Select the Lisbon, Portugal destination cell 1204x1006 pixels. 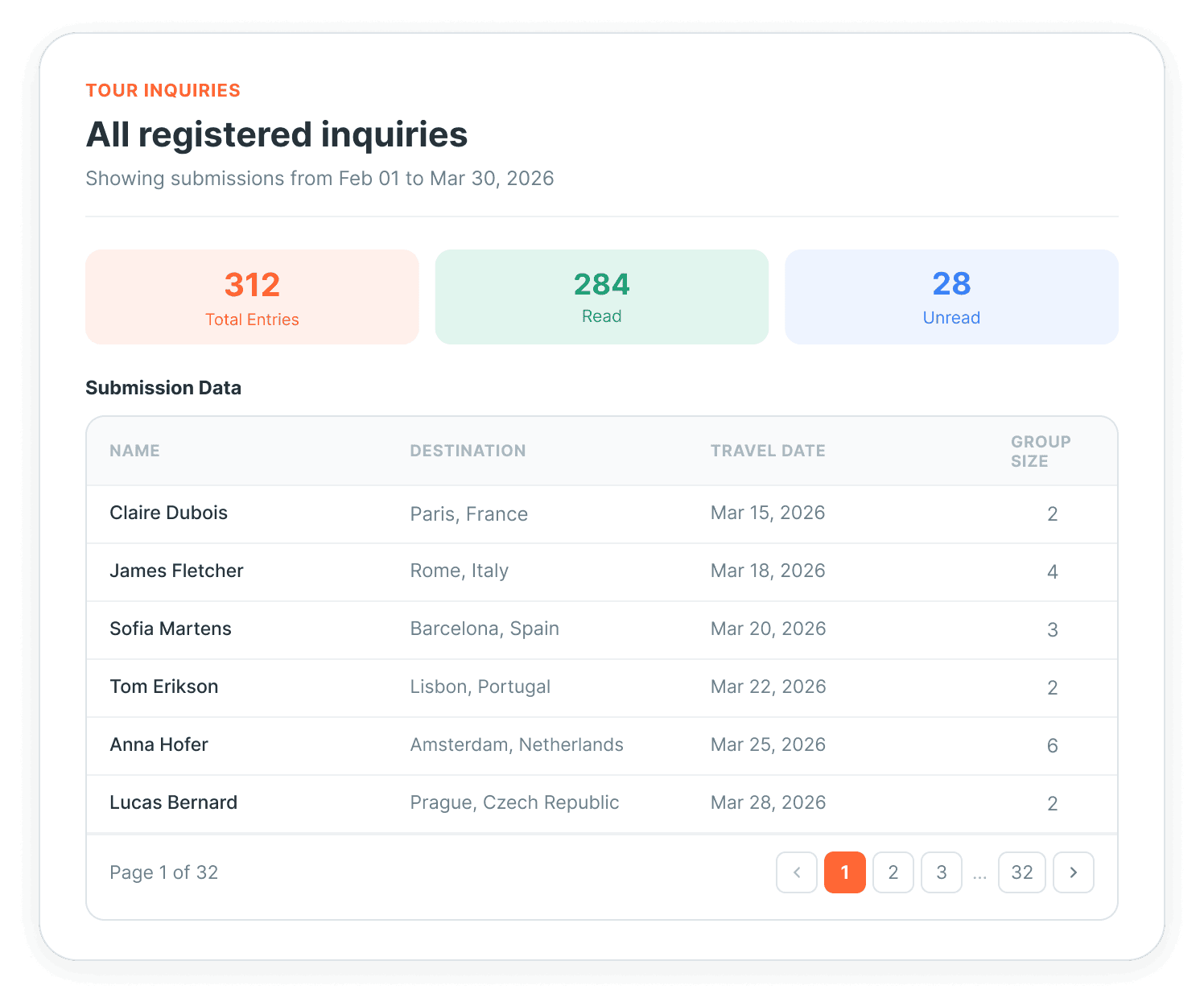[480, 686]
